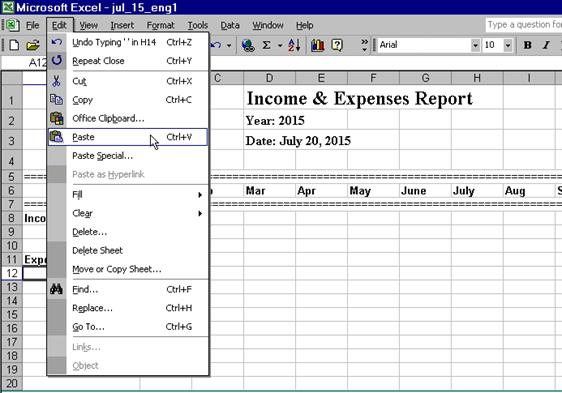This screenshot has width=562, height=393.
Task: Open the Insert menu
Action: pos(122,25)
